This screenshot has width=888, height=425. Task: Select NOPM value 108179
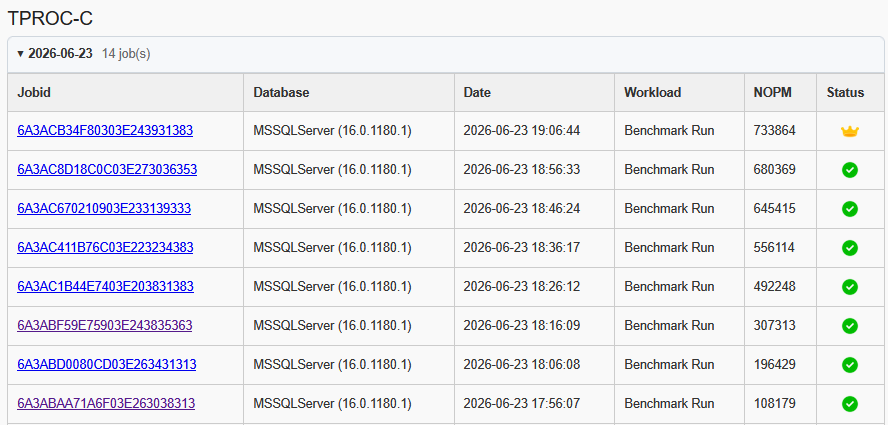coord(774,403)
